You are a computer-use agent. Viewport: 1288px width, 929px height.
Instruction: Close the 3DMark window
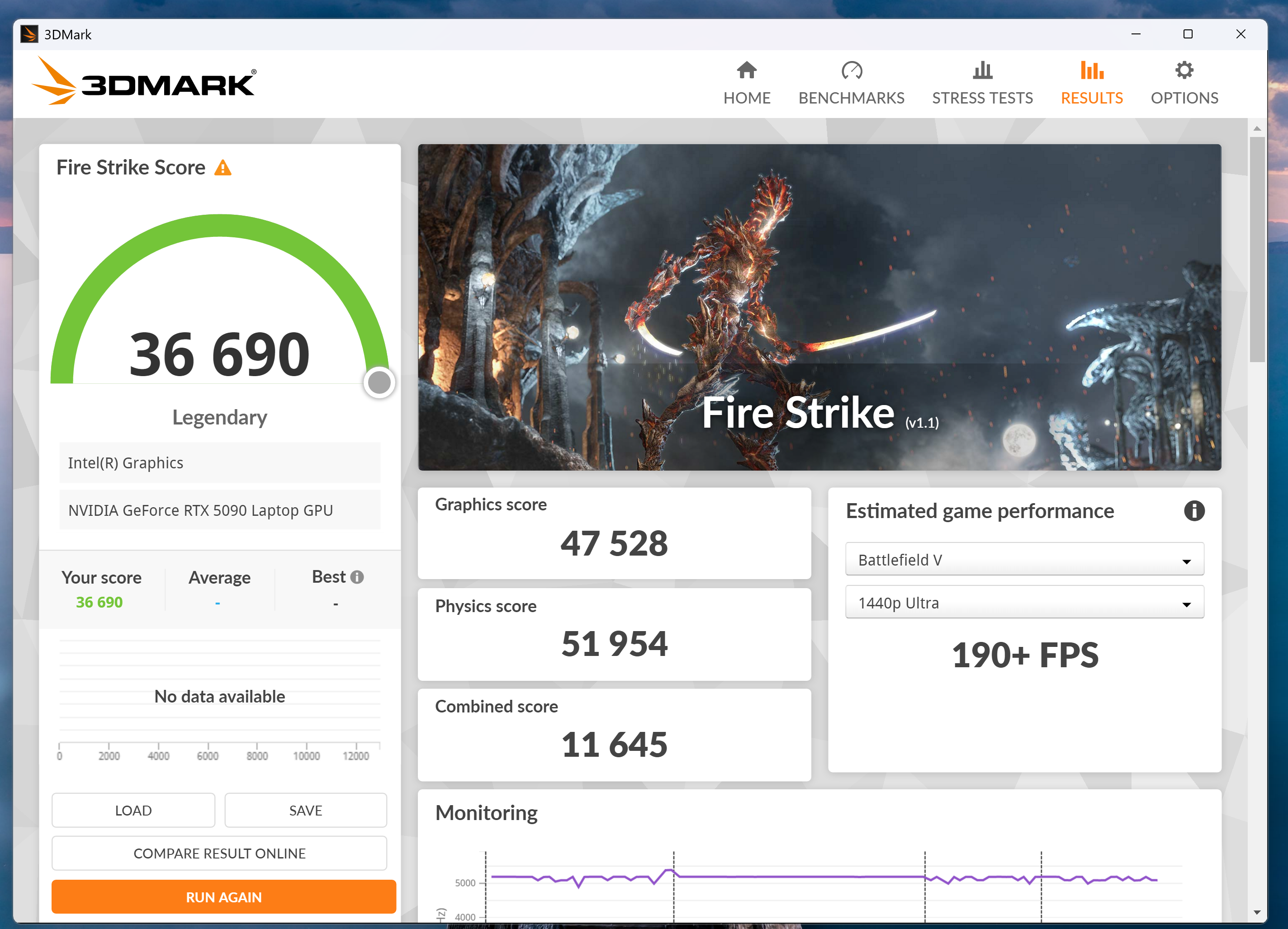pyautogui.click(x=1241, y=34)
